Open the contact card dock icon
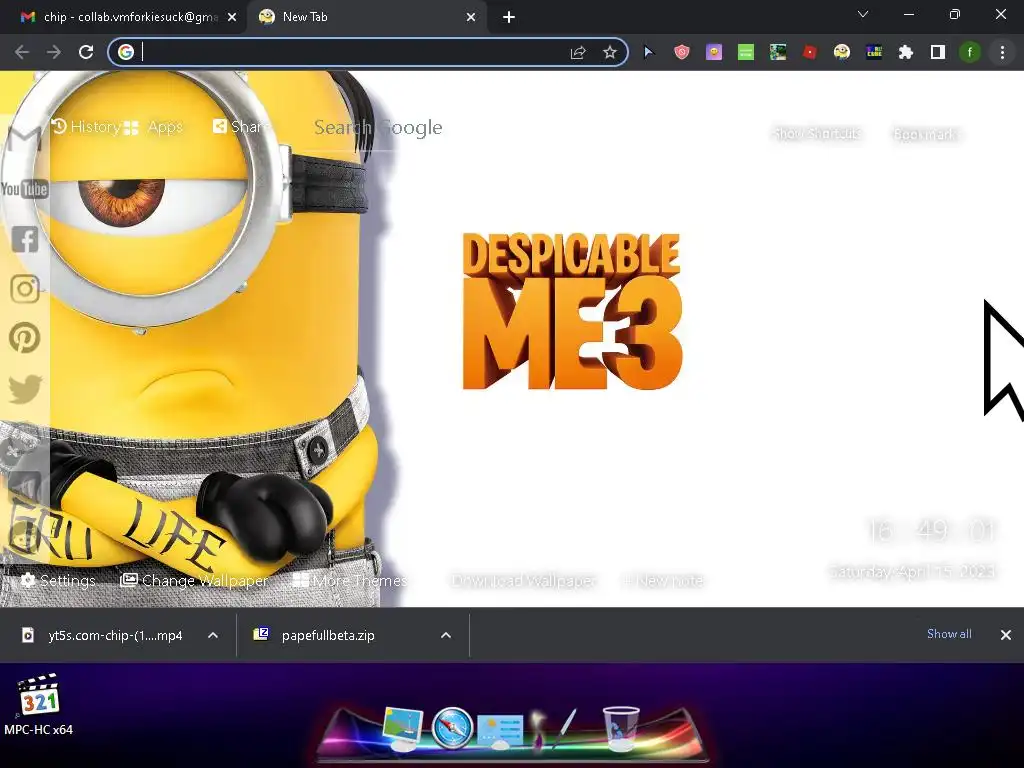The height and width of the screenshot is (768, 1024). (x=500, y=730)
